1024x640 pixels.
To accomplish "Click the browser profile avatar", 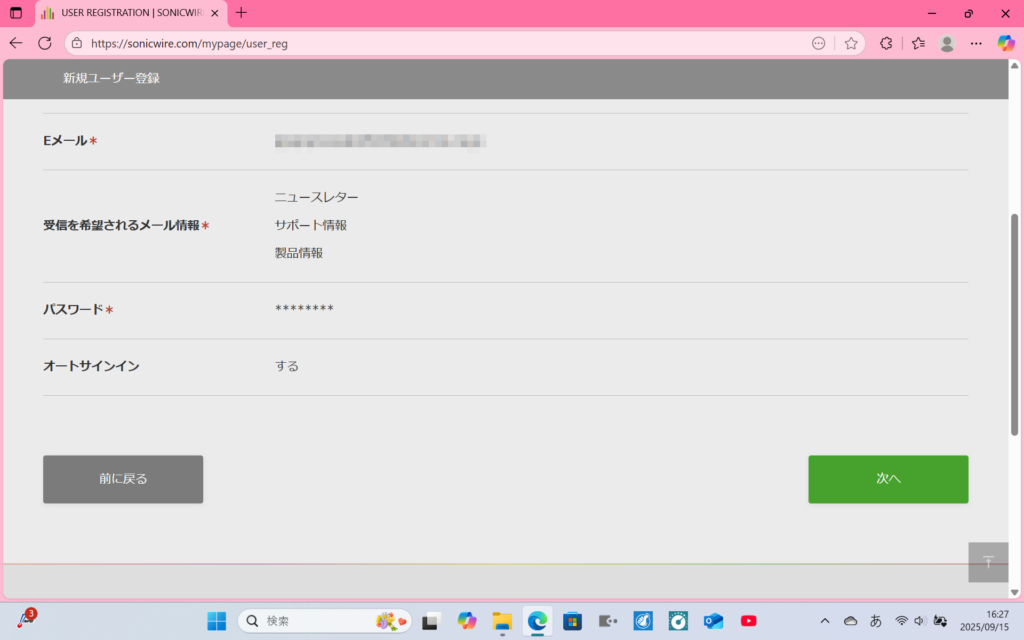I will (947, 43).
